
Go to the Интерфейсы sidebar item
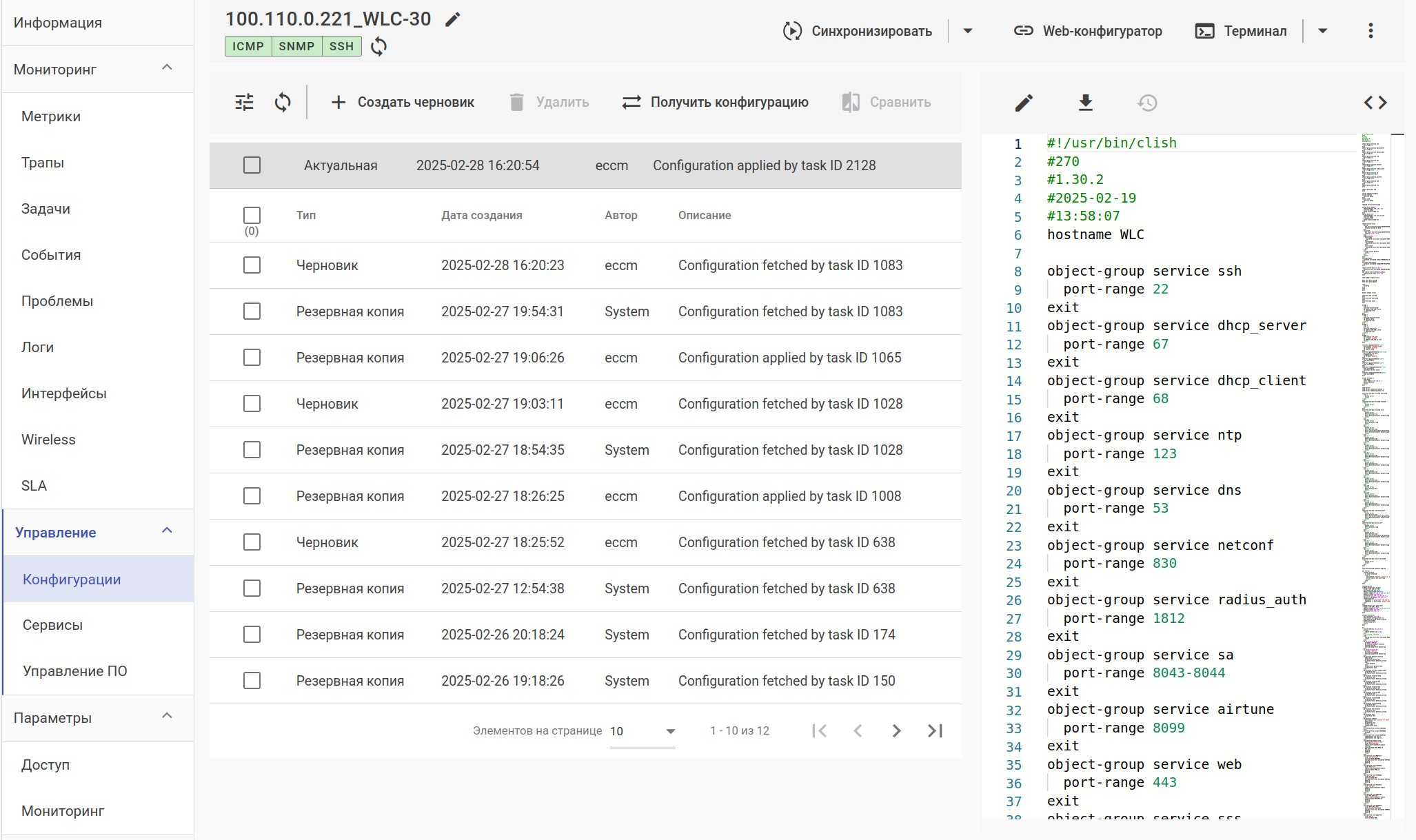(x=63, y=393)
